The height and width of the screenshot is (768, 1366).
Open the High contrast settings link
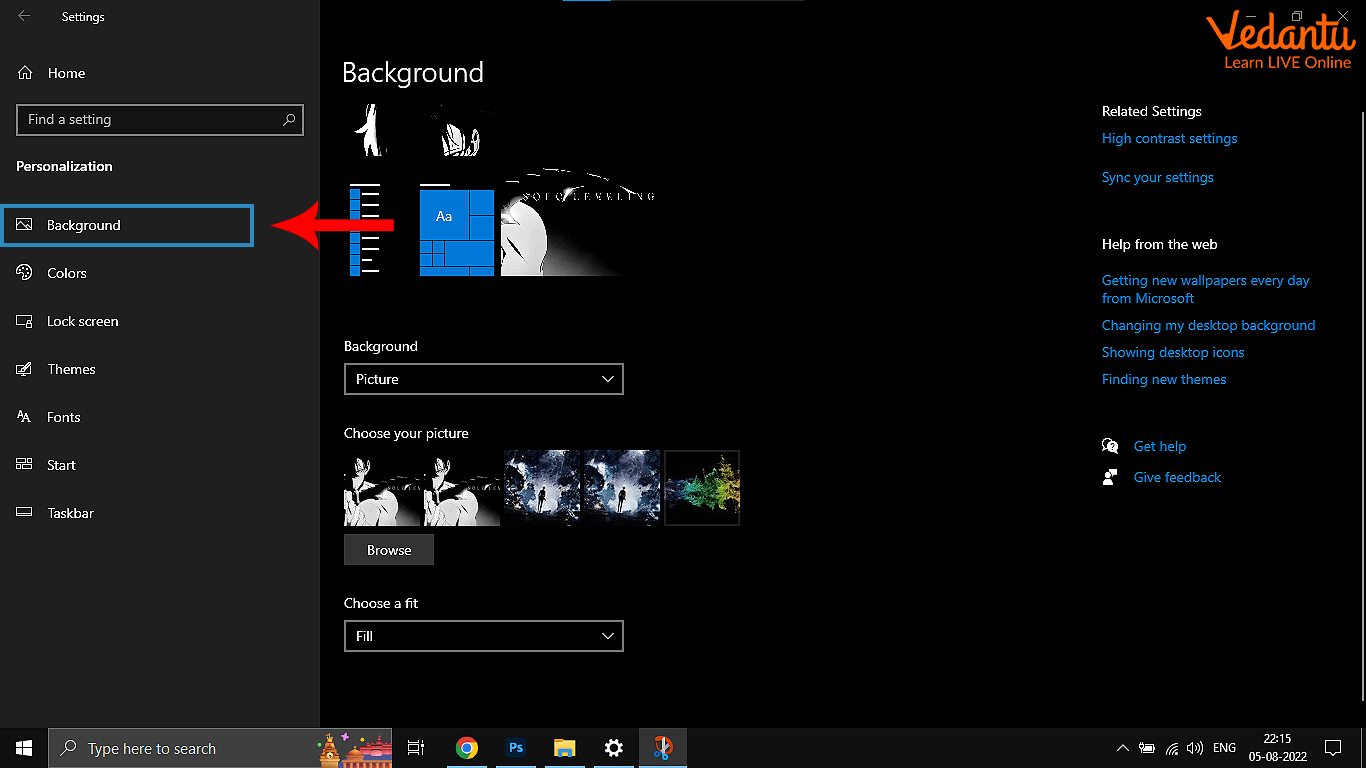pyautogui.click(x=1169, y=139)
